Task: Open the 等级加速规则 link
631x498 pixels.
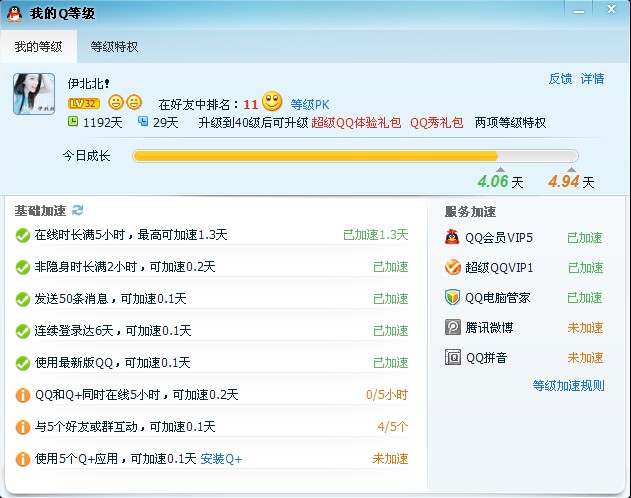Action: coord(568,385)
